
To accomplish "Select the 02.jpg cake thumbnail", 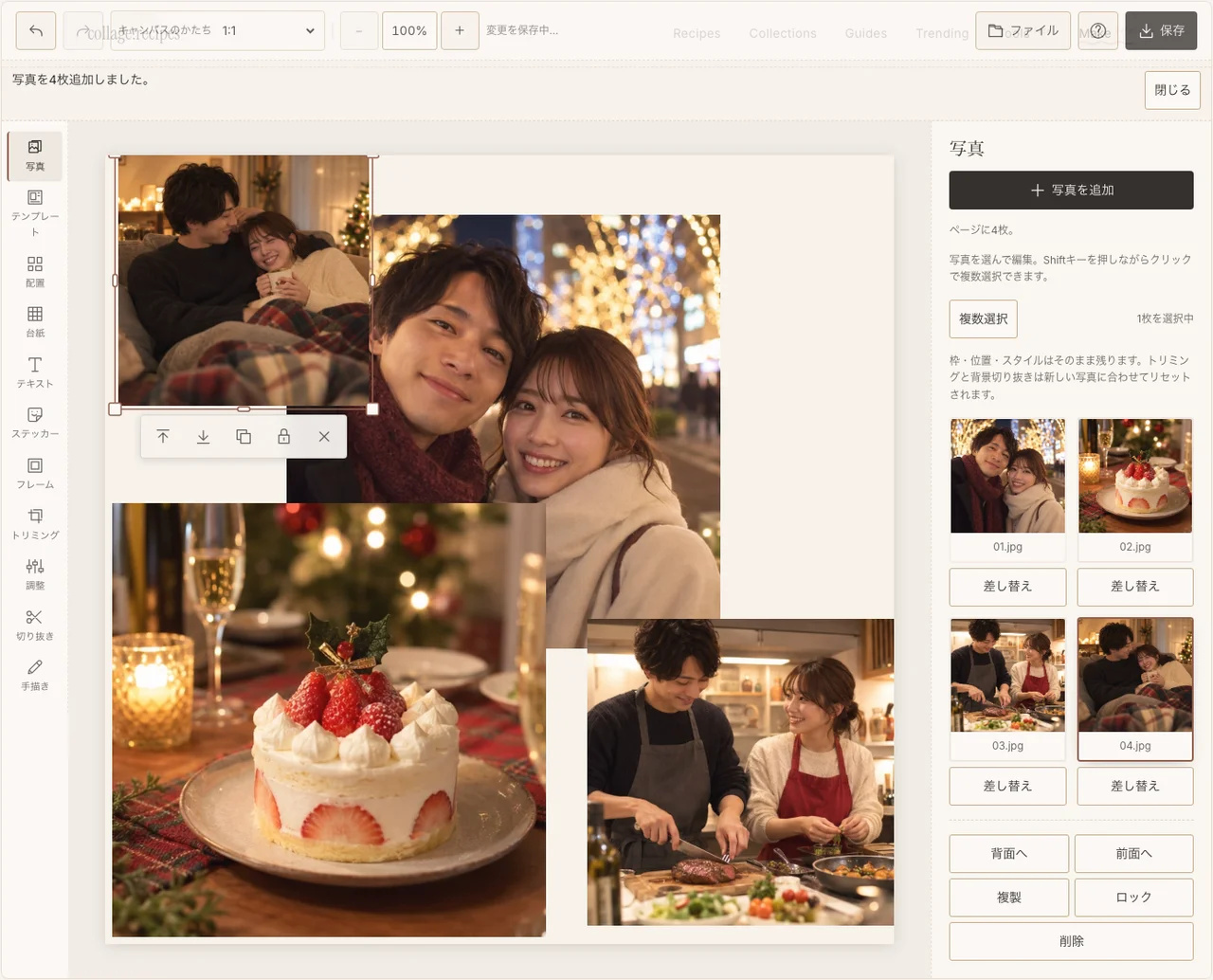I will pos(1134,488).
